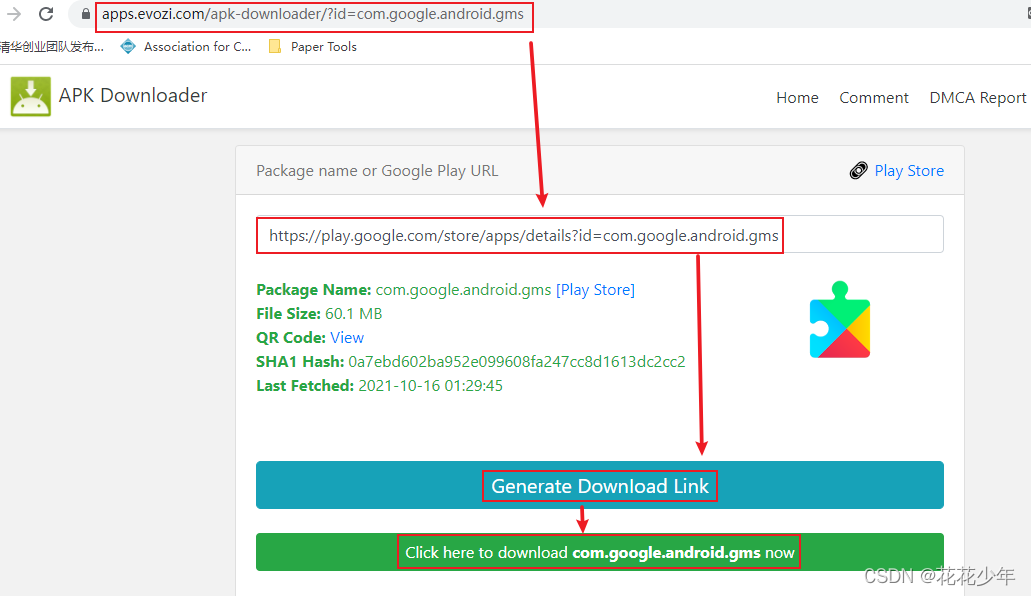Click the package name com.google.android.gms text

click(463, 290)
